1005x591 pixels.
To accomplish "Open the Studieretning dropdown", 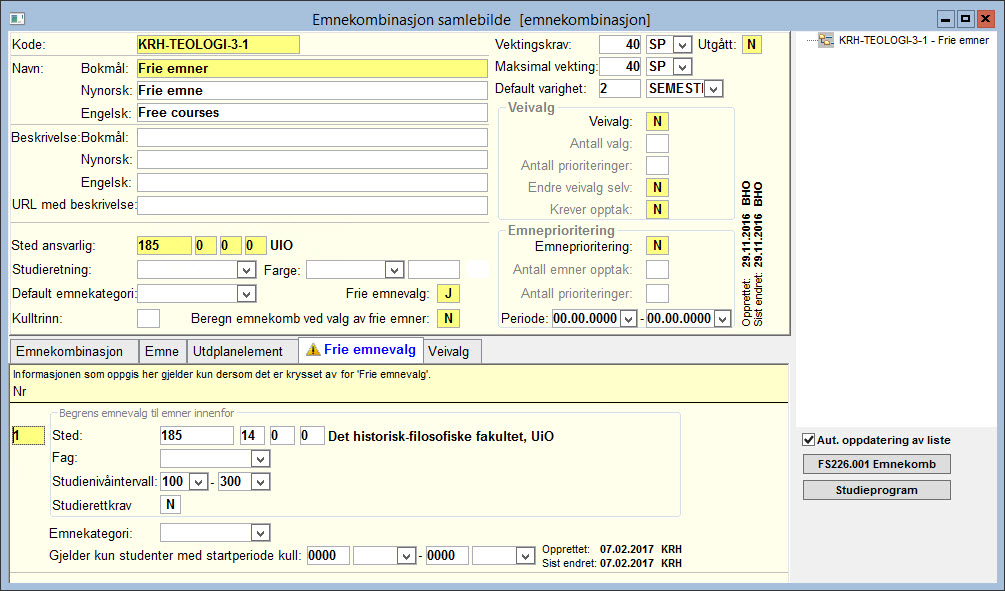I will [246, 270].
